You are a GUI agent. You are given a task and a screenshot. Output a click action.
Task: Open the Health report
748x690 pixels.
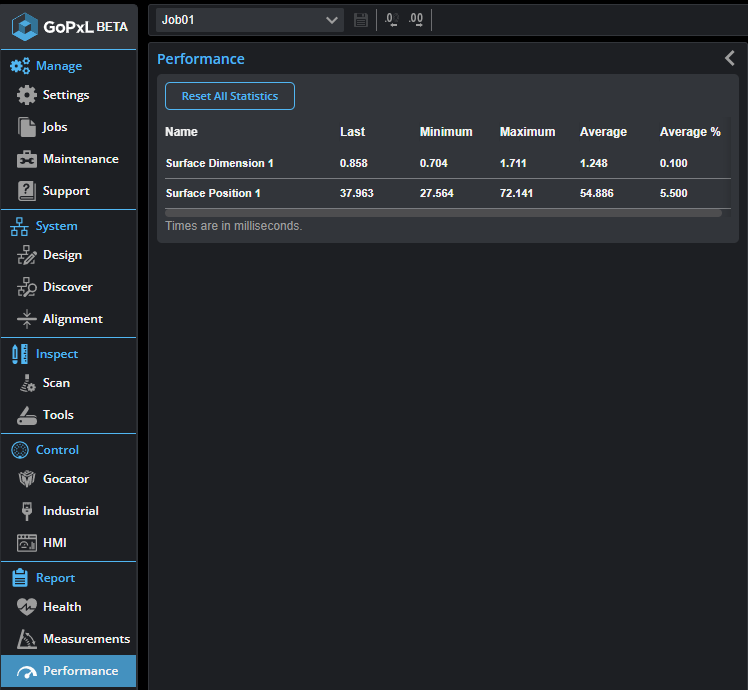[x=62, y=607]
